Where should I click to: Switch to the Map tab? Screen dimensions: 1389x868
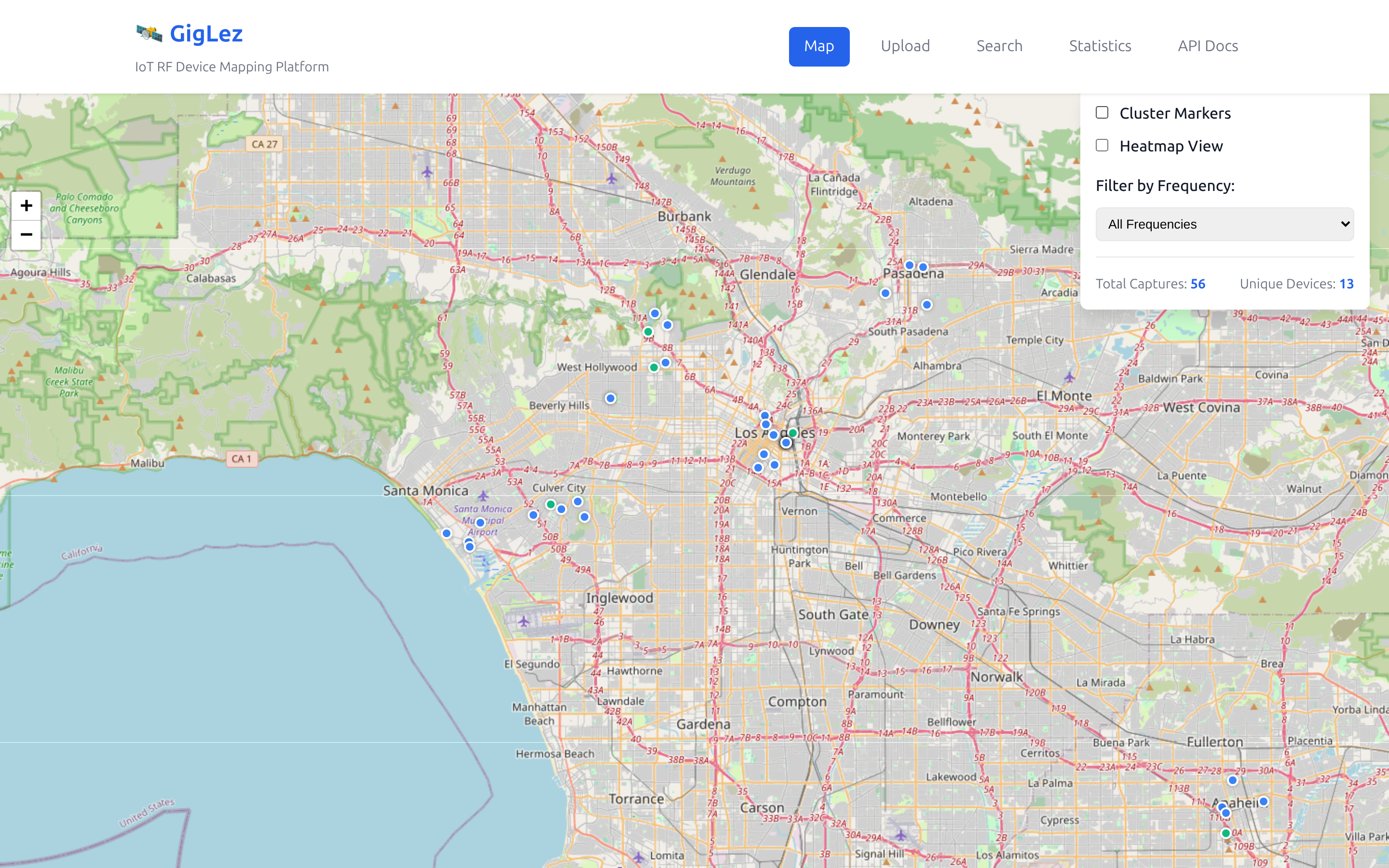coord(818,46)
